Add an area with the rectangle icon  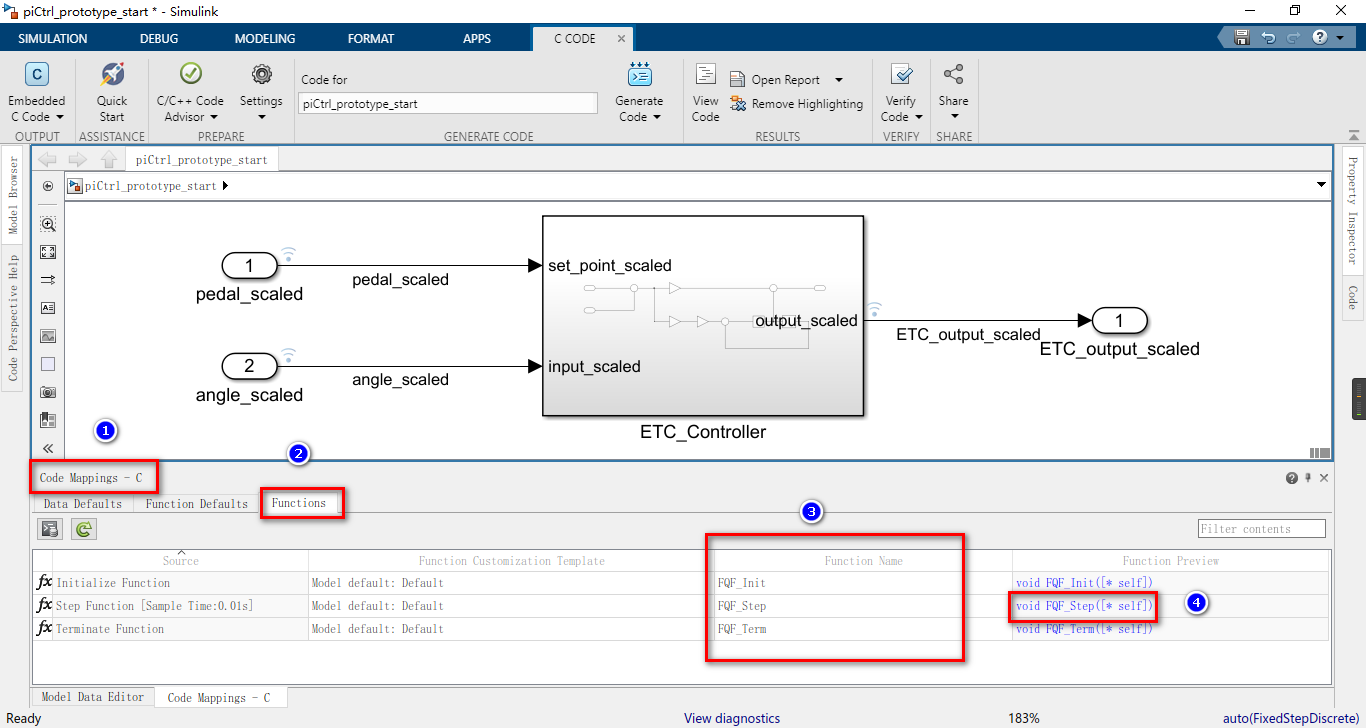click(48, 364)
